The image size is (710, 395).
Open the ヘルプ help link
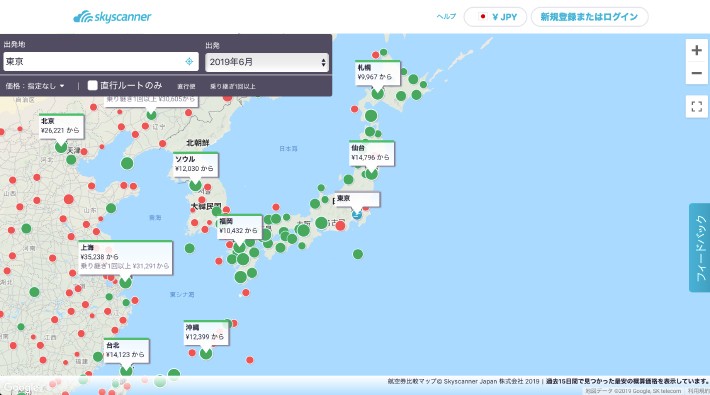[x=446, y=17]
